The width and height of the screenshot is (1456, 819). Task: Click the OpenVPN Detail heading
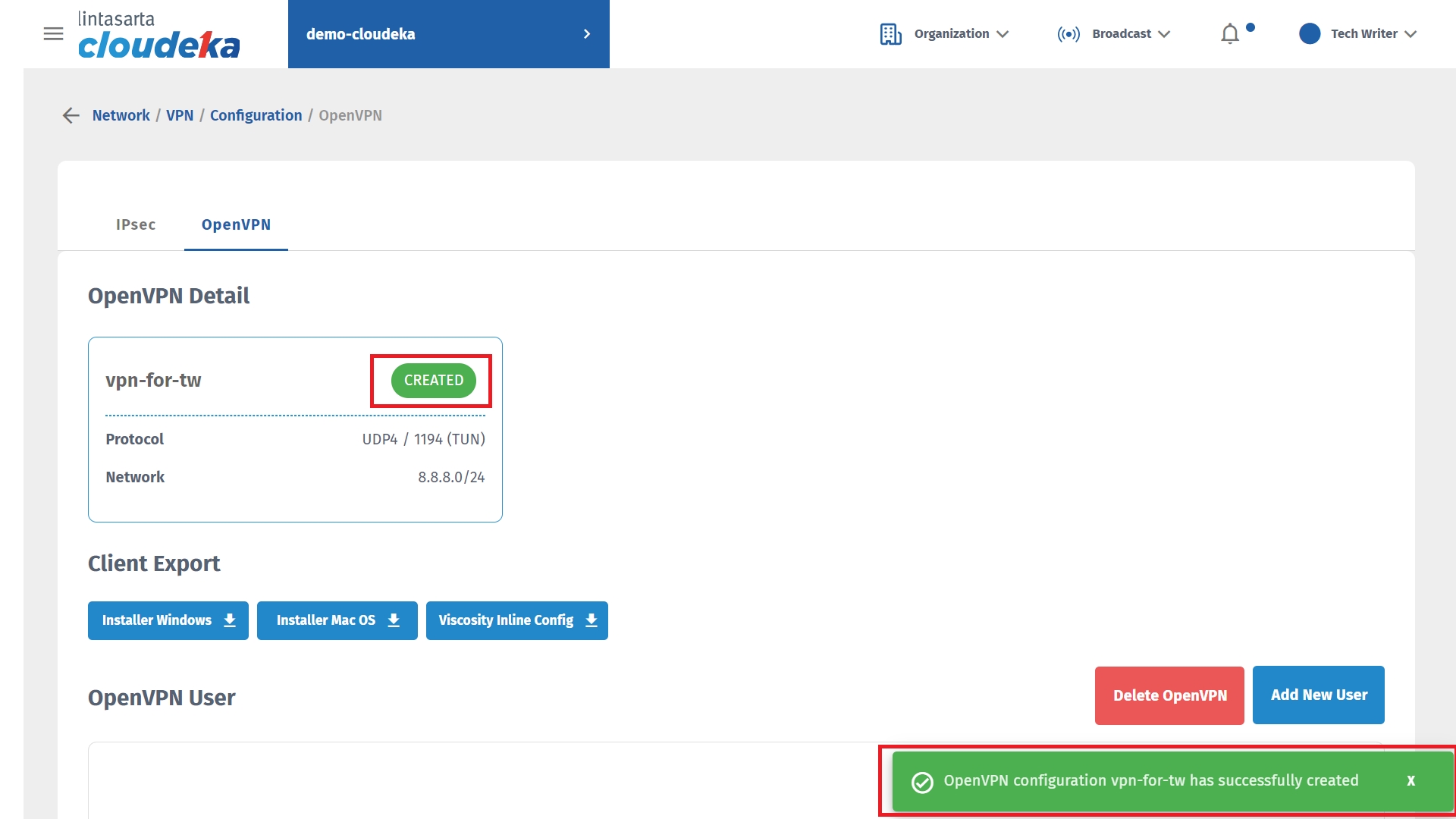(x=168, y=296)
